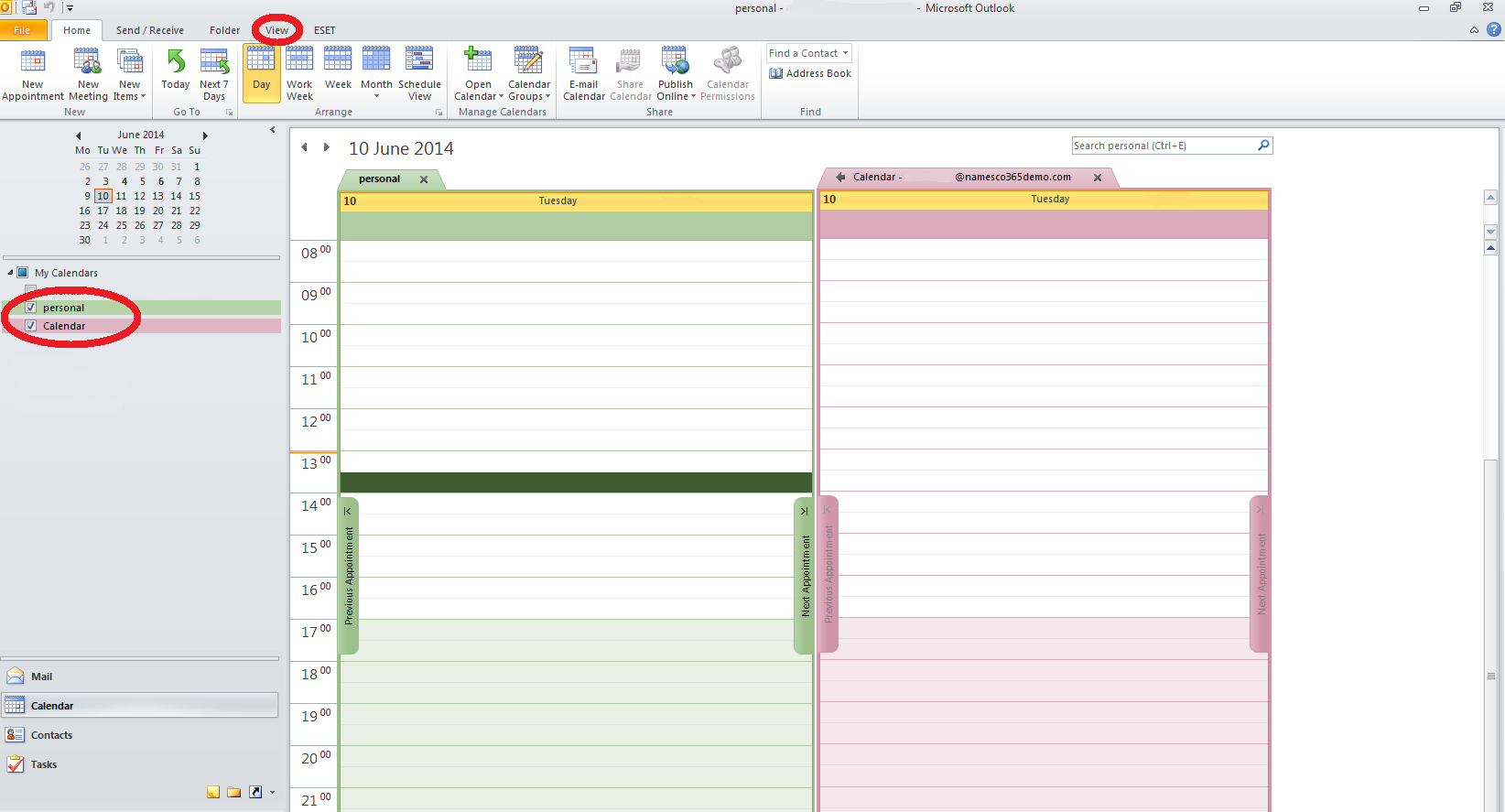This screenshot has width=1505, height=812.
Task: Switch to Week view
Action: [x=338, y=70]
